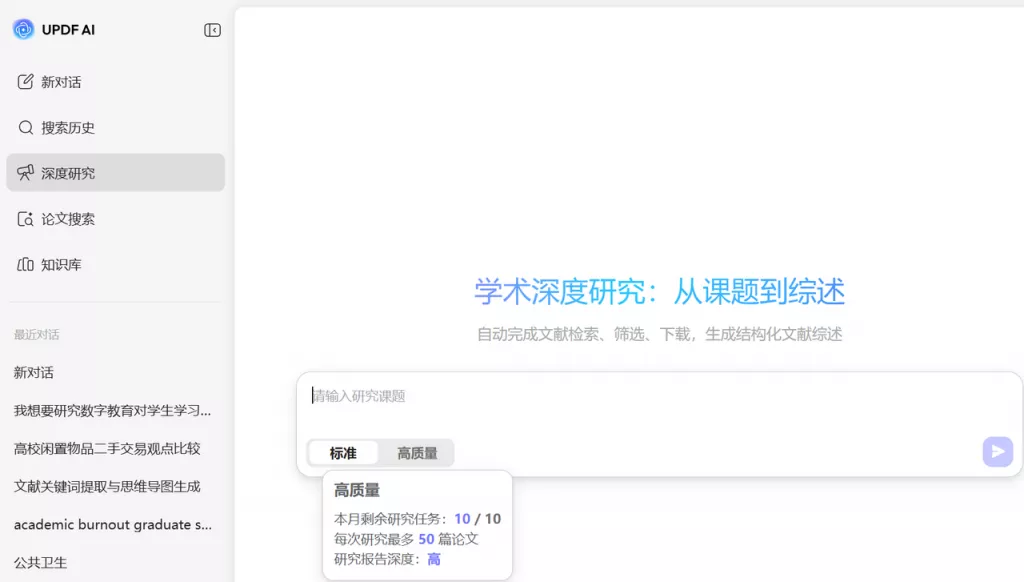
Task: Open a new chat using the pencil icon
Action: click(26, 81)
